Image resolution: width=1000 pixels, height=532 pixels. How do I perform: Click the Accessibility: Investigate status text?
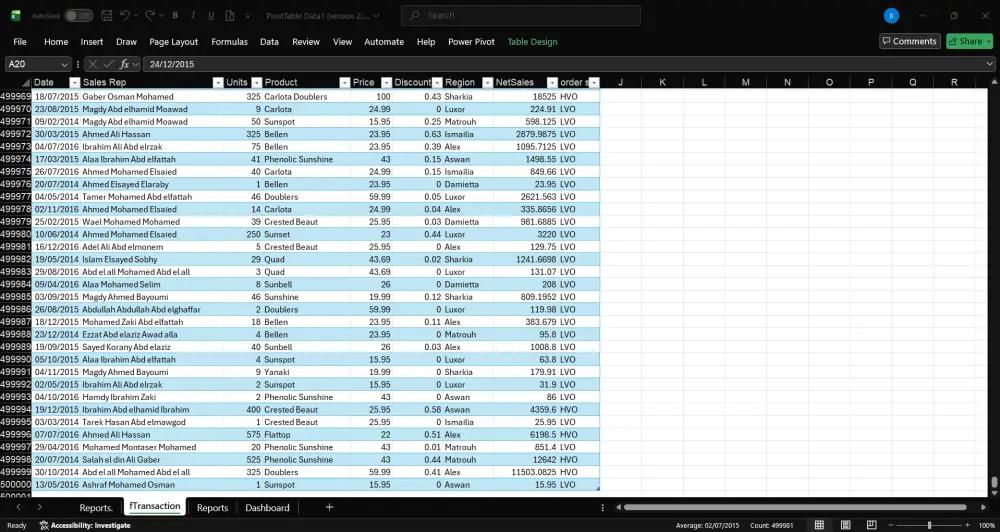click(91, 526)
